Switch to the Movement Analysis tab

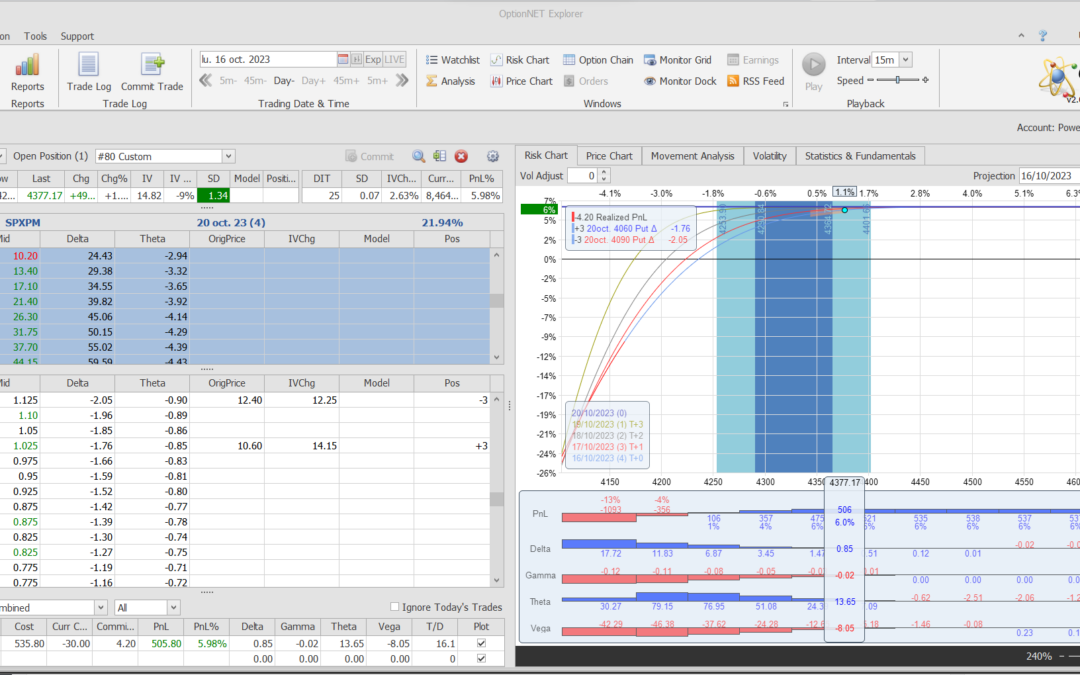(692, 156)
